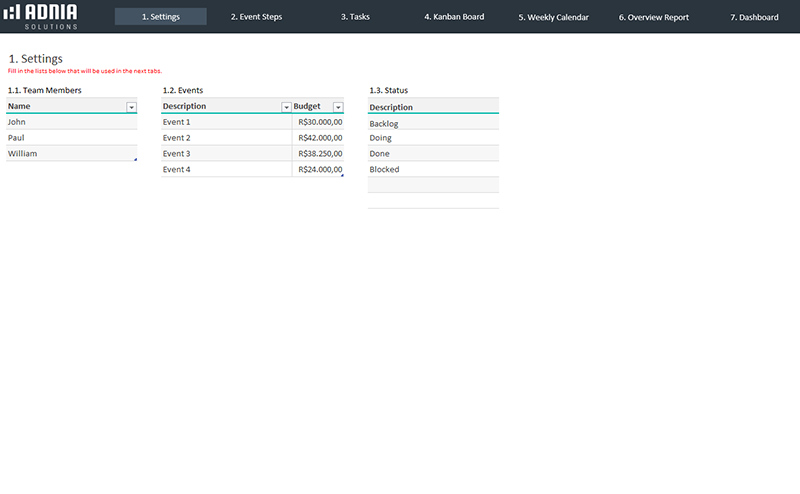Open the Weekly Calendar tab

(553, 17)
